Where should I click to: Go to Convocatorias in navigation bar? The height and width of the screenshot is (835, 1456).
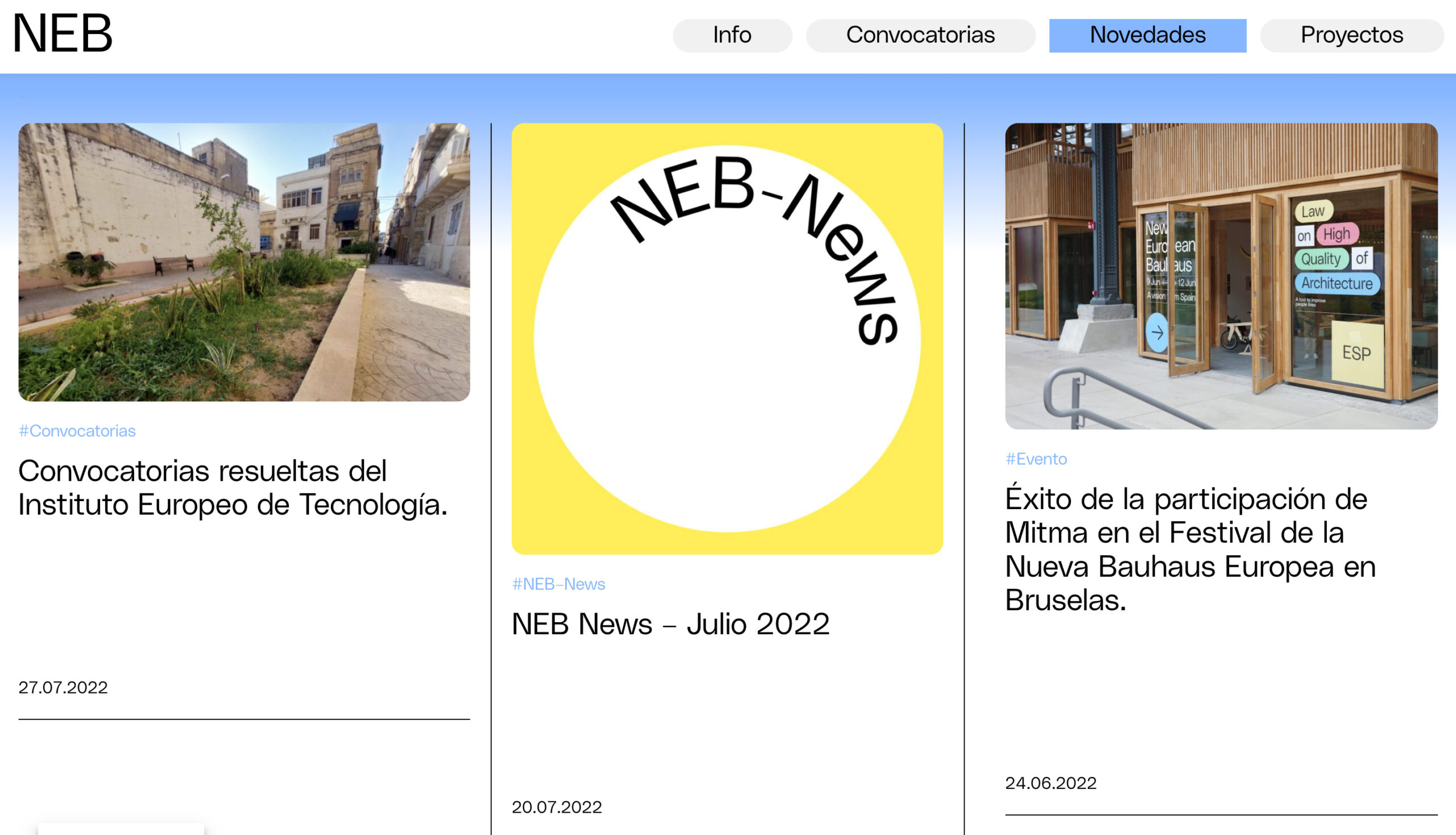(920, 36)
